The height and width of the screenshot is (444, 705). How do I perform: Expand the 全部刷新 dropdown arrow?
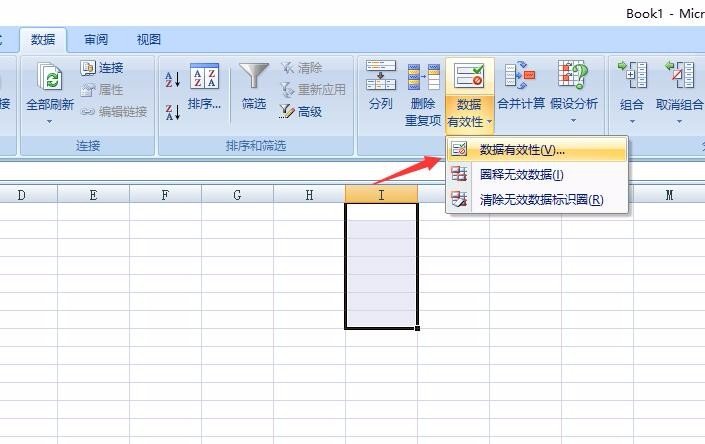[x=49, y=122]
